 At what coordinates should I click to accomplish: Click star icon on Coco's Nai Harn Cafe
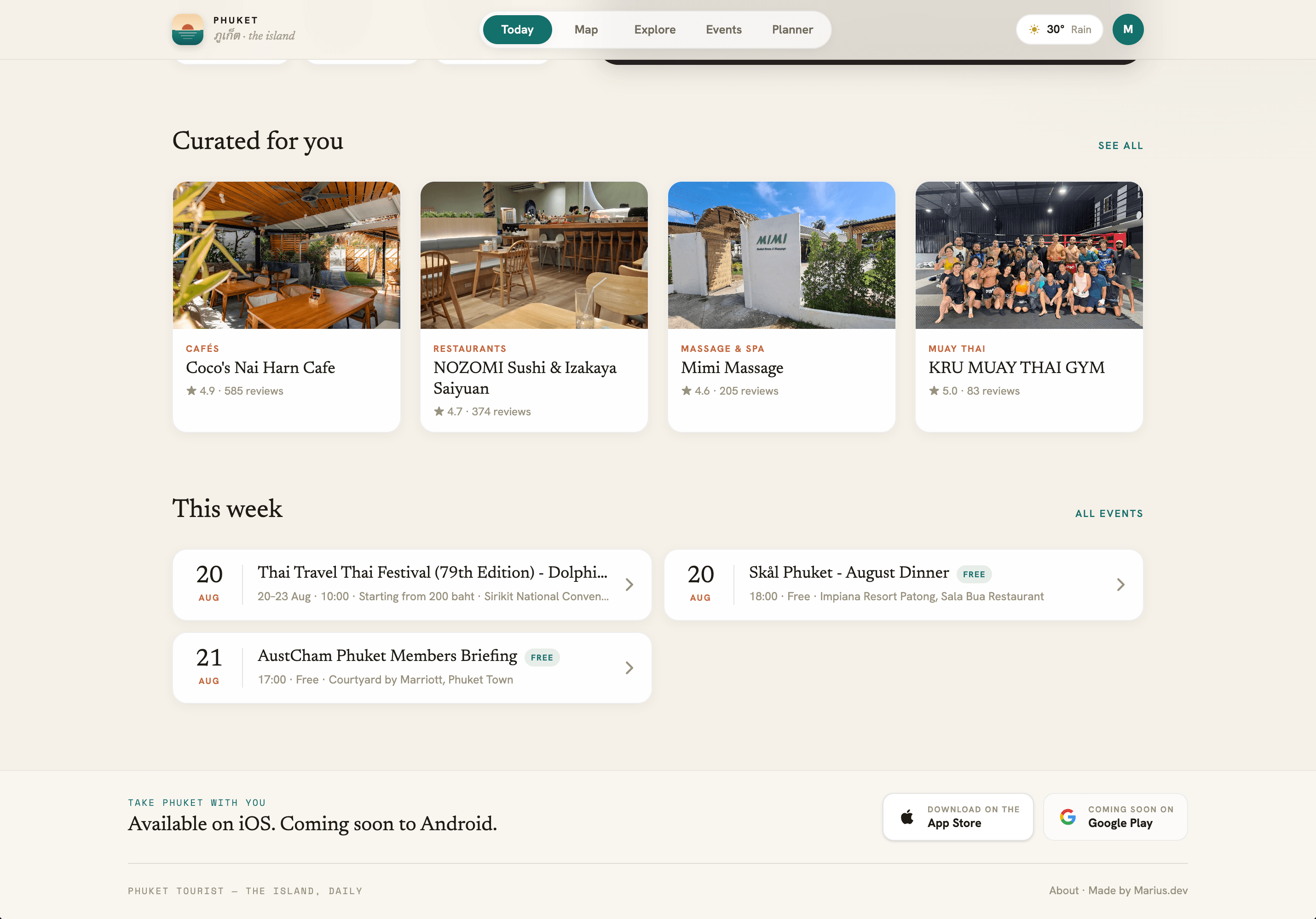tap(191, 390)
